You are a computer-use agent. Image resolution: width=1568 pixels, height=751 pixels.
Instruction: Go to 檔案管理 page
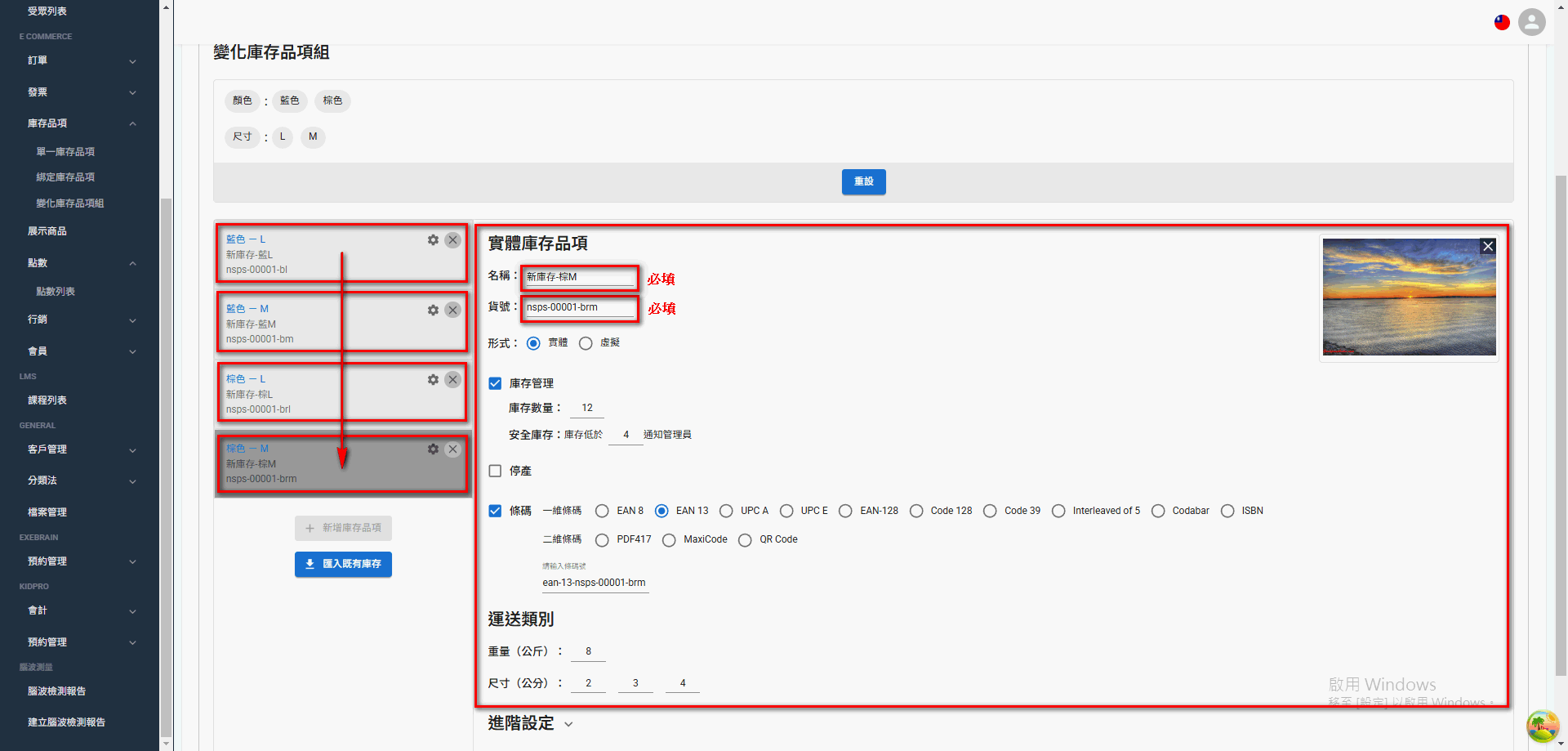click(x=47, y=512)
